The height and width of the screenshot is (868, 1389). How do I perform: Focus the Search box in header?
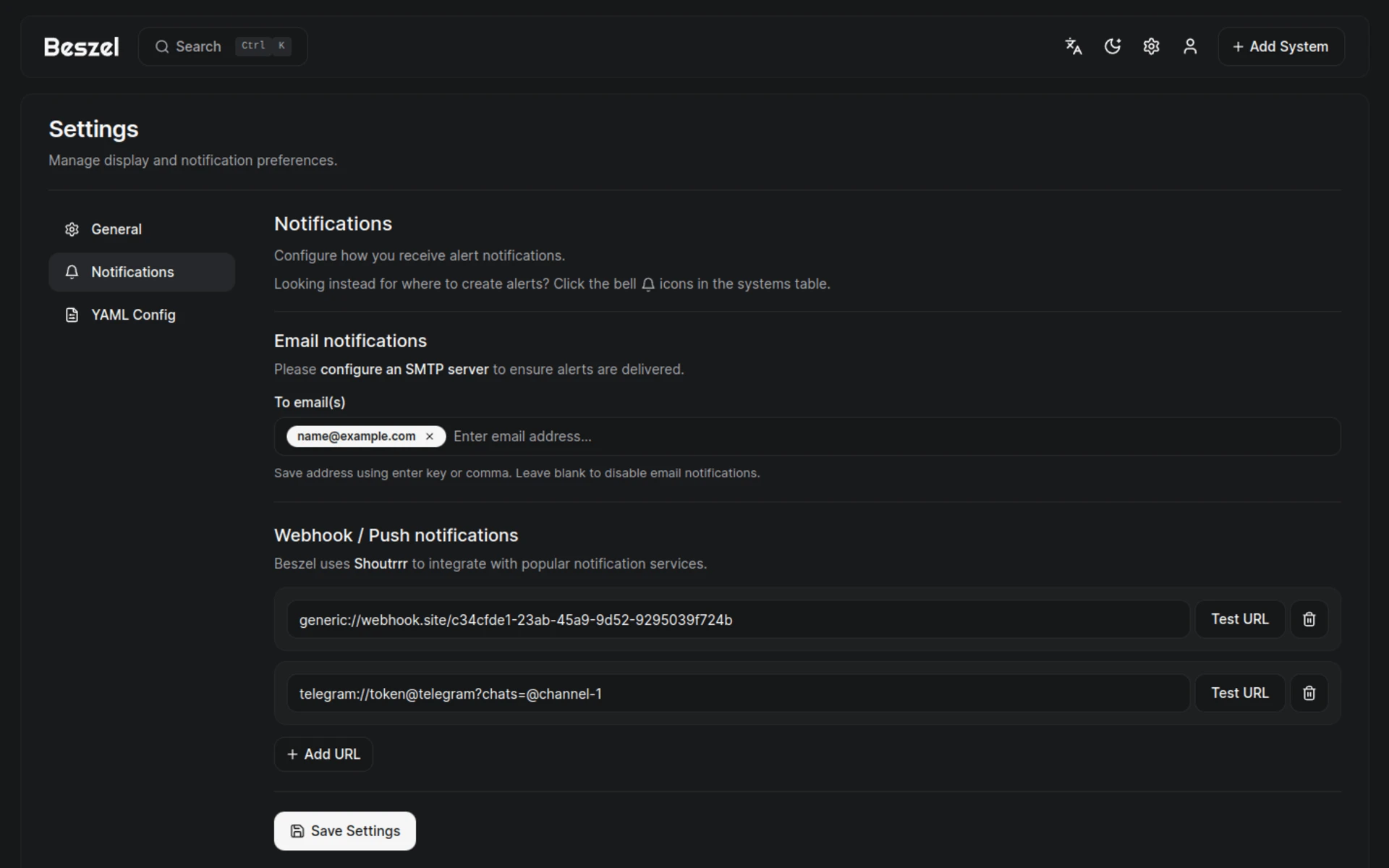tap(223, 46)
